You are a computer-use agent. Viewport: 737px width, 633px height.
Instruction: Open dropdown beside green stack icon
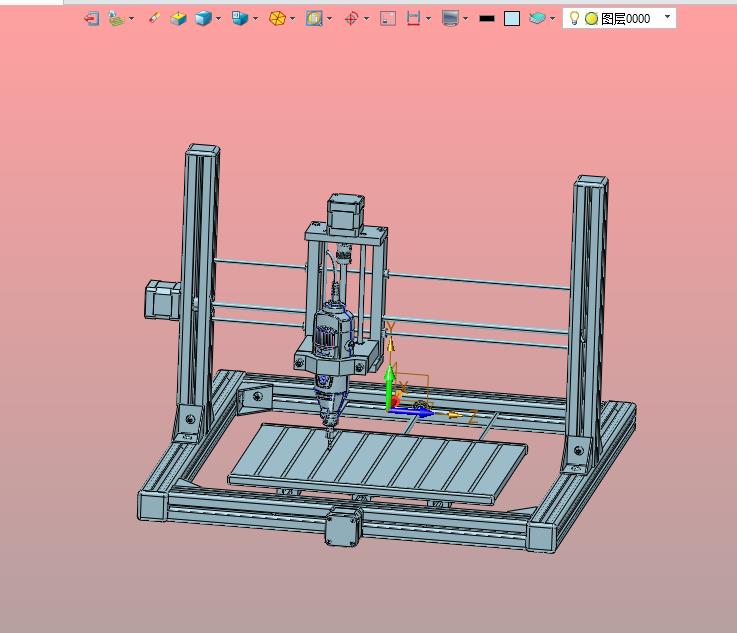(131, 19)
